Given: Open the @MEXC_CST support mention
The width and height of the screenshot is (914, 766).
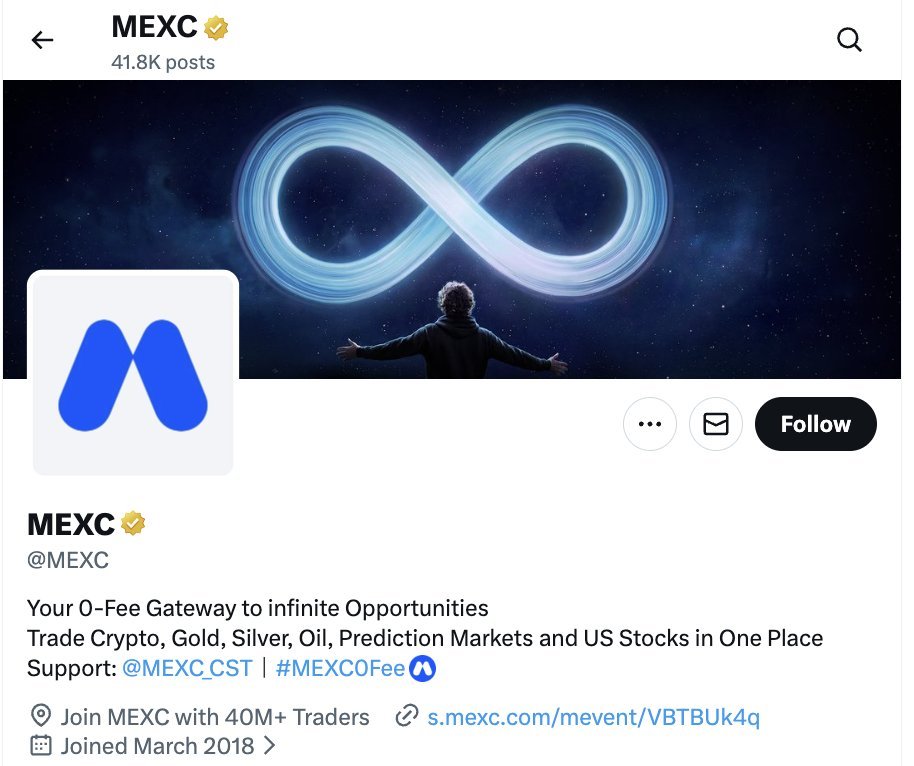Looking at the screenshot, I should pos(187,668).
